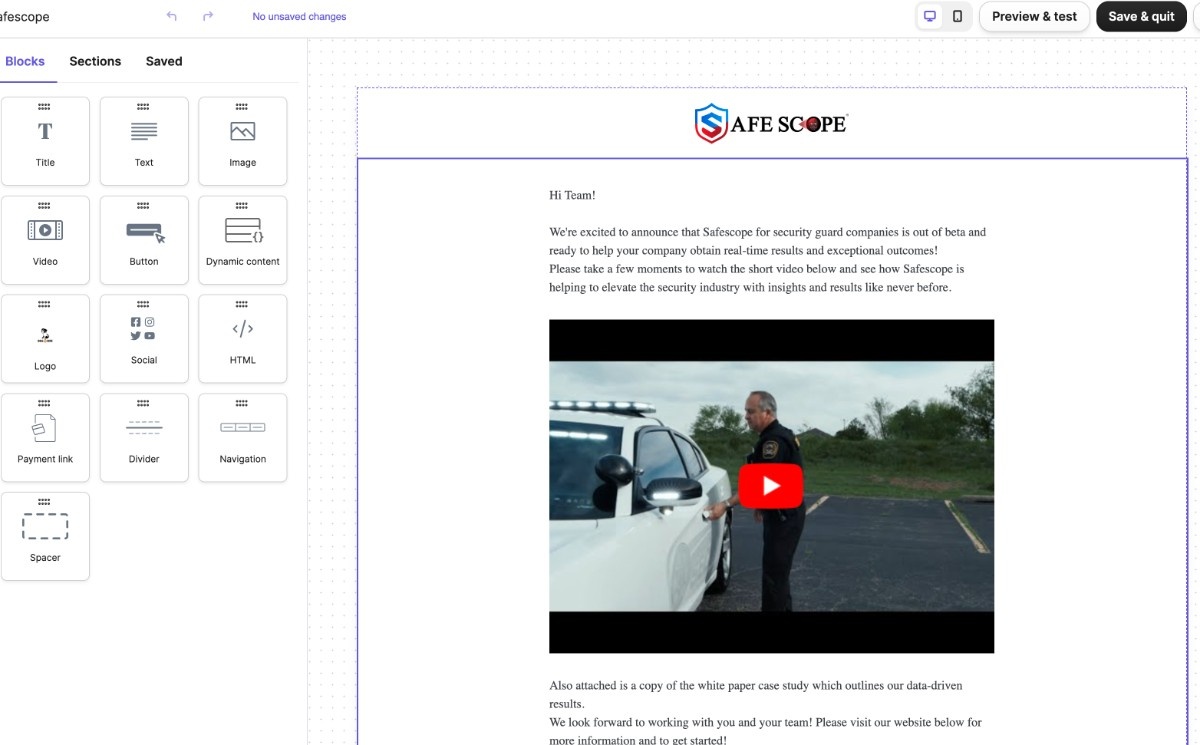Screen dimensions: 1200x745
Task: Click Preview & test button
Action: [x=1034, y=16]
